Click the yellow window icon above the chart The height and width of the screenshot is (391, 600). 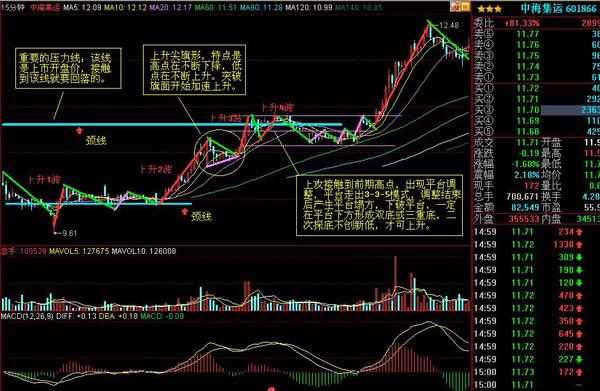click(465, 6)
